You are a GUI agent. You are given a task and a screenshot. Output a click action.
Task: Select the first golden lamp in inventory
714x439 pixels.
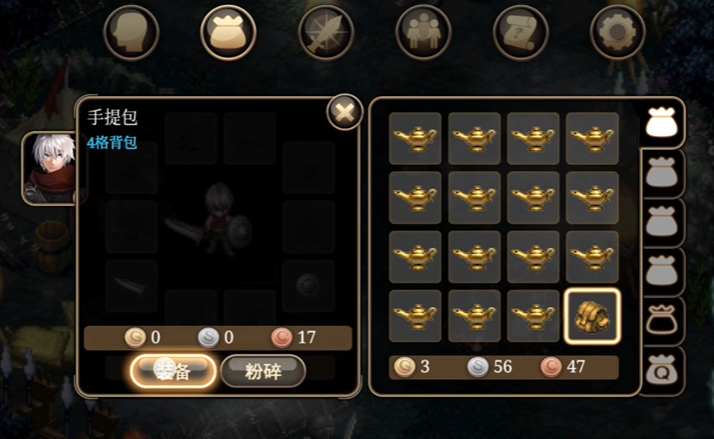tap(415, 138)
